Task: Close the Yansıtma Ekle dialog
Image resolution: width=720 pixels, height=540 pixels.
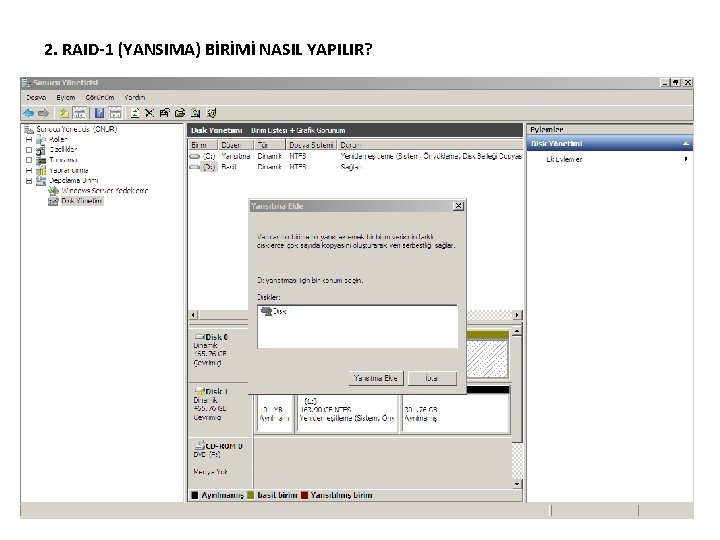Action: 458,206
